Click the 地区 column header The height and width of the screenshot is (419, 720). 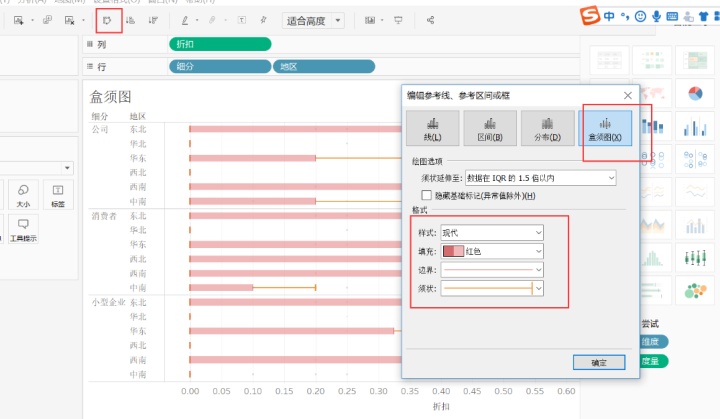point(138,116)
